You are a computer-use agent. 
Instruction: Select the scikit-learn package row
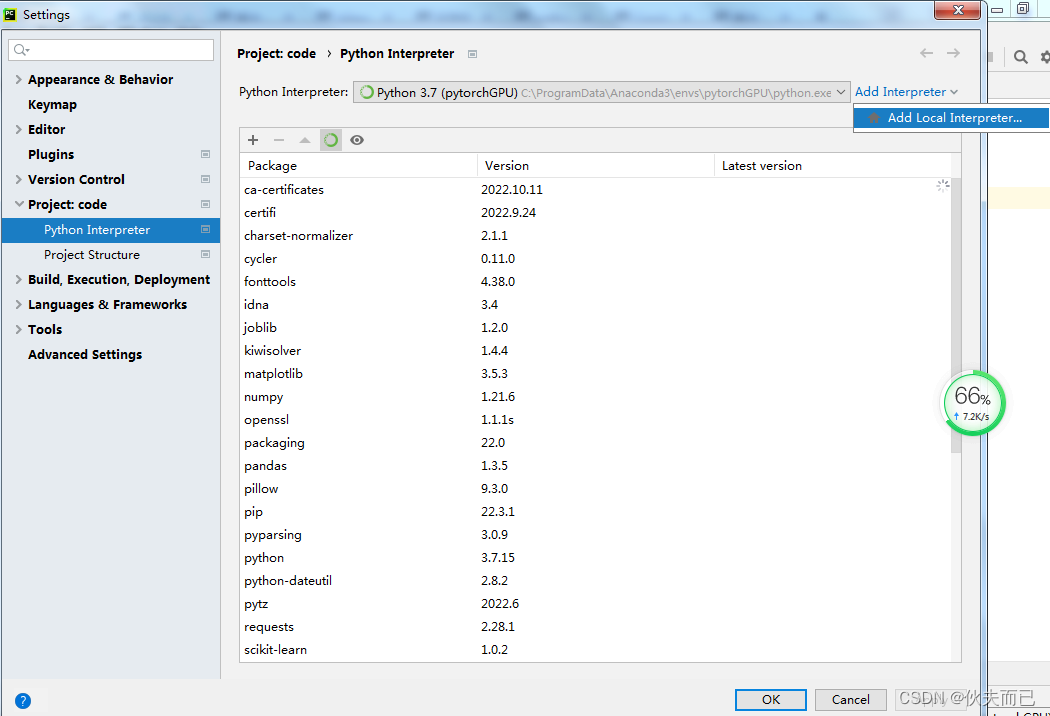coord(595,650)
